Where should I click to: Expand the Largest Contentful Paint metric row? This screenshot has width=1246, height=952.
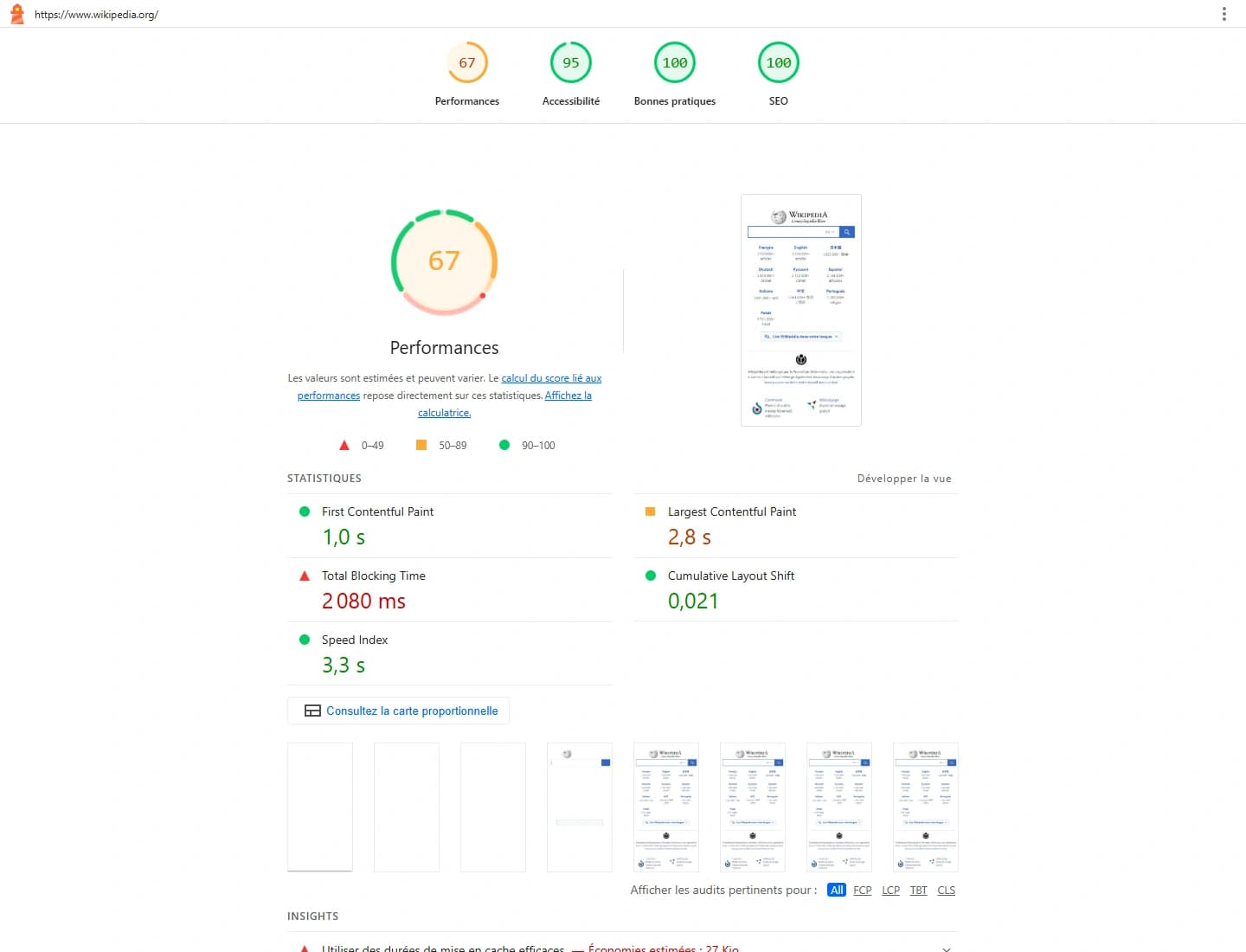796,525
